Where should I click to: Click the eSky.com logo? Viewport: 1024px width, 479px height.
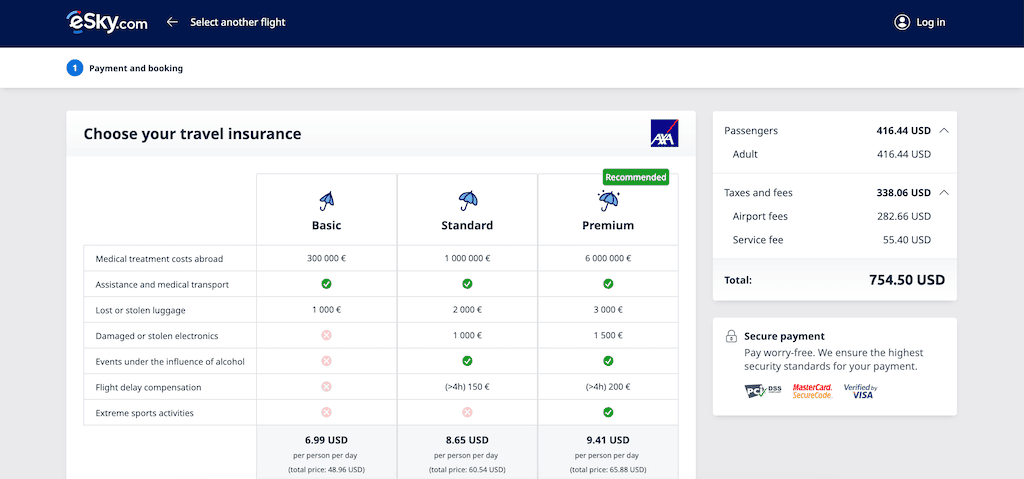(x=106, y=22)
